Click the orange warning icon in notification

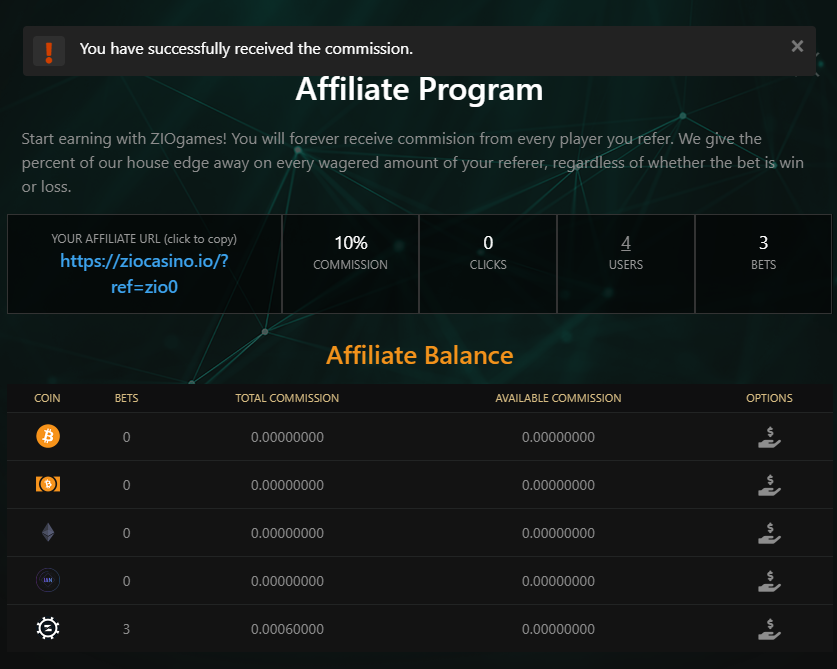pos(49,50)
